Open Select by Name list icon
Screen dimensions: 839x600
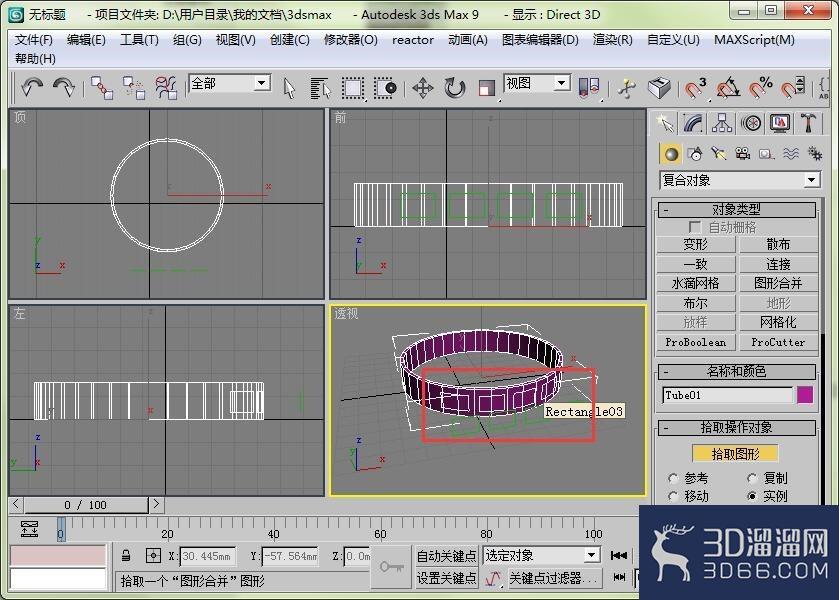tap(321, 88)
